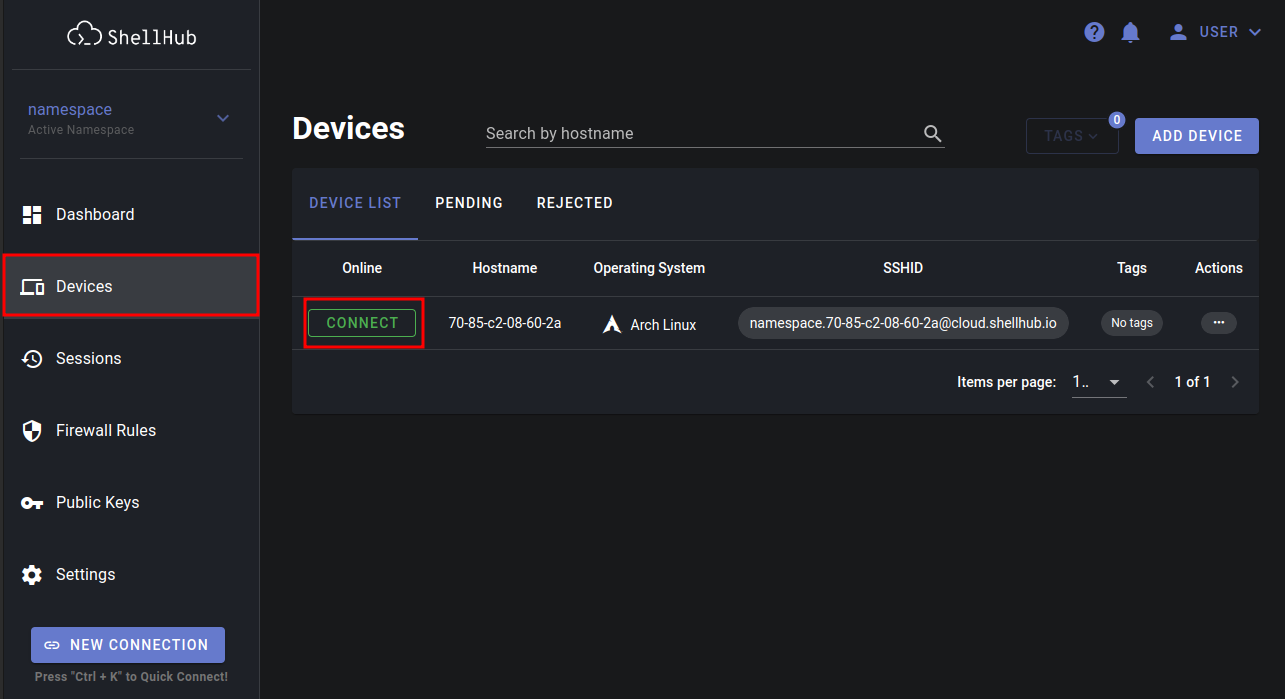
Task: Open the TAGS filter dropdown
Action: [x=1072, y=136]
